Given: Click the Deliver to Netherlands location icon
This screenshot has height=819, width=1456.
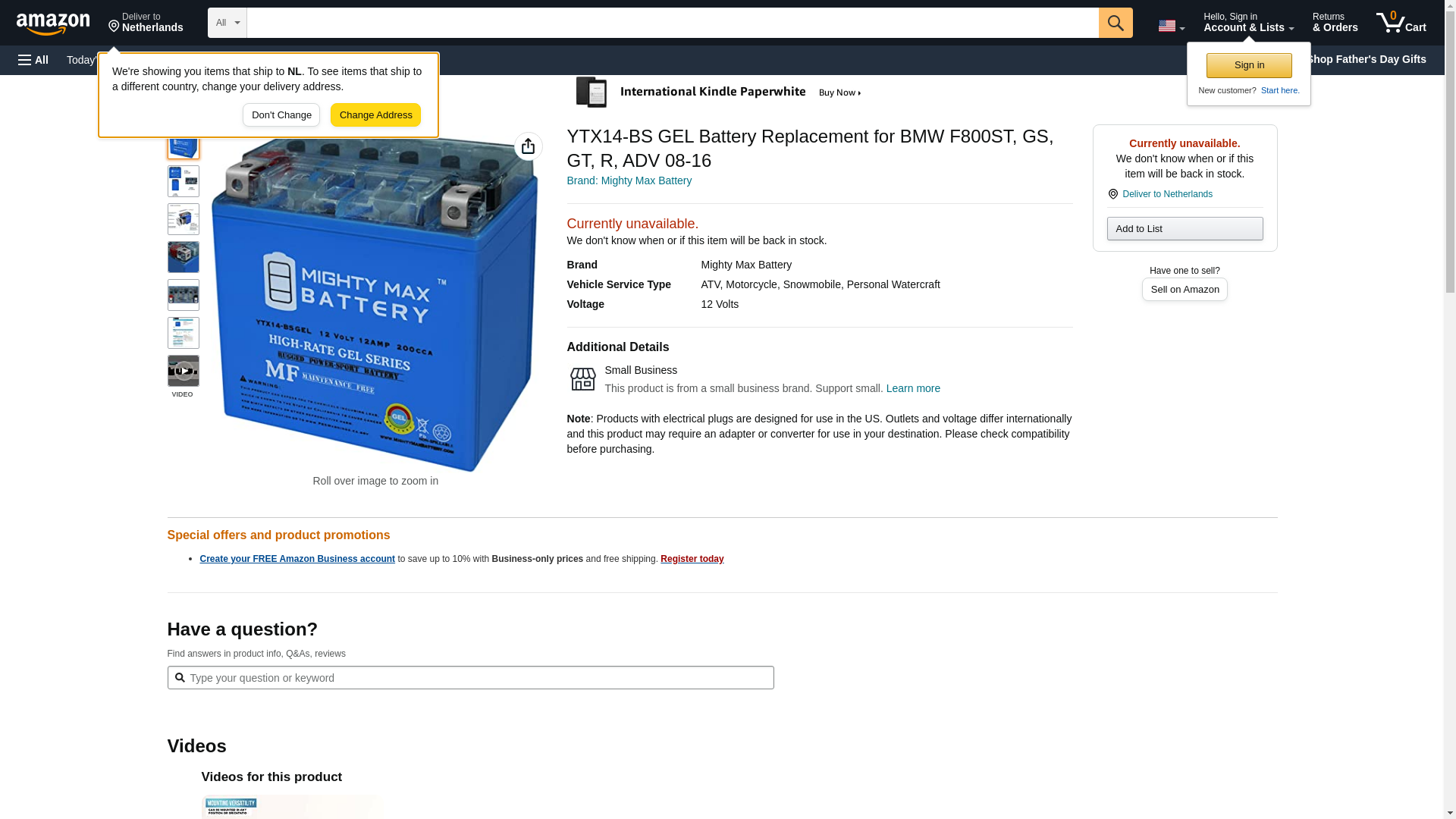Looking at the screenshot, I should (x=1113, y=194).
